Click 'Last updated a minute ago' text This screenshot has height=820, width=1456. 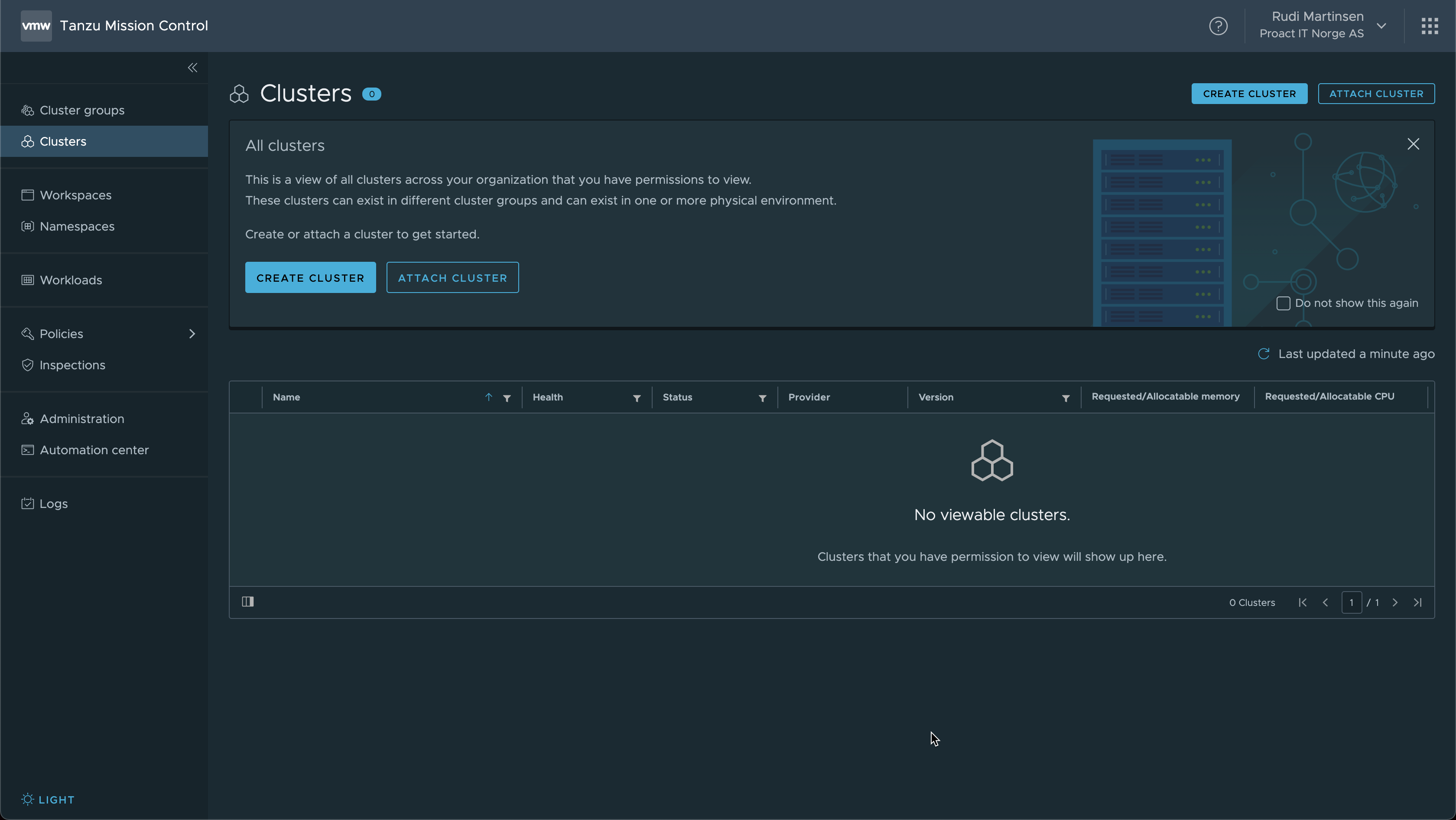1356,354
